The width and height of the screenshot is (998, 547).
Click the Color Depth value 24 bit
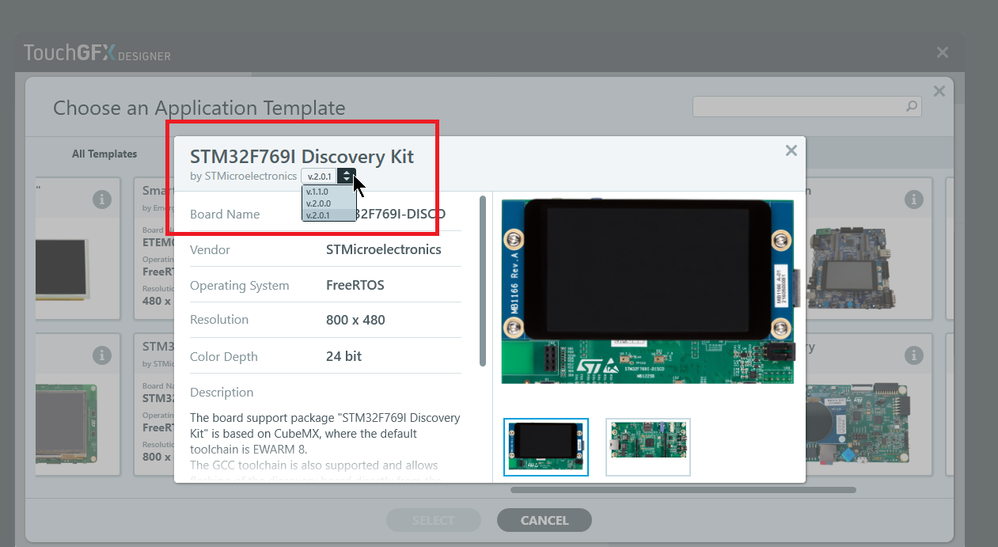coord(344,357)
